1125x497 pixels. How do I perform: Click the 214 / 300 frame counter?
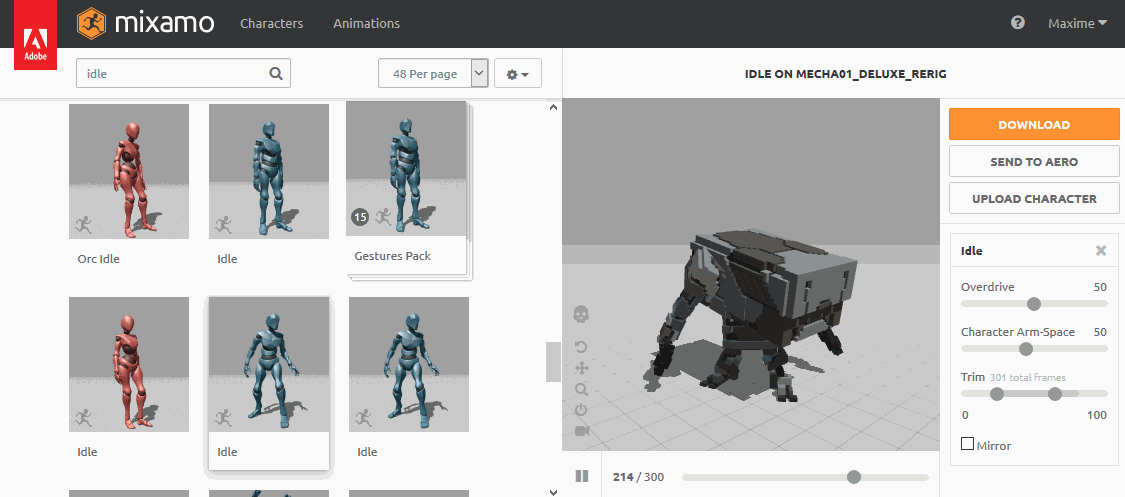(638, 477)
